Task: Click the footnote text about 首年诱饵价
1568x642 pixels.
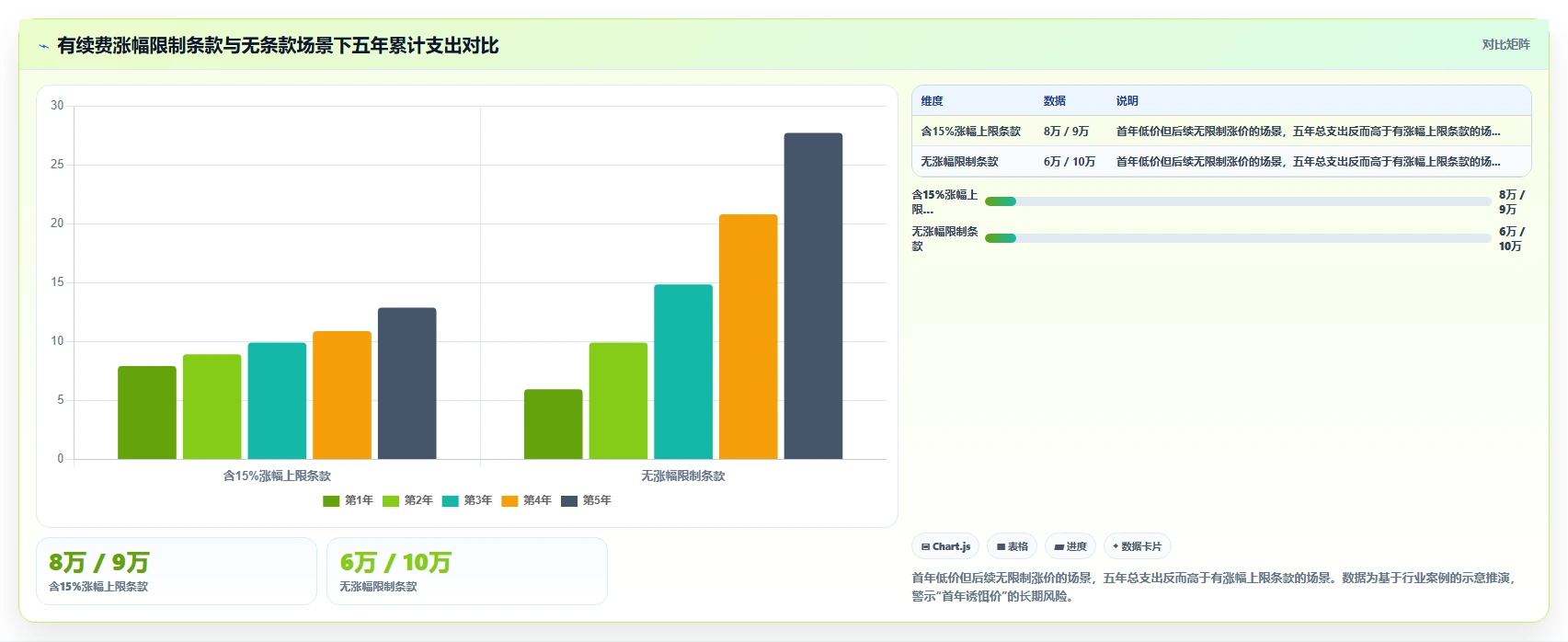Action: click(1213, 587)
